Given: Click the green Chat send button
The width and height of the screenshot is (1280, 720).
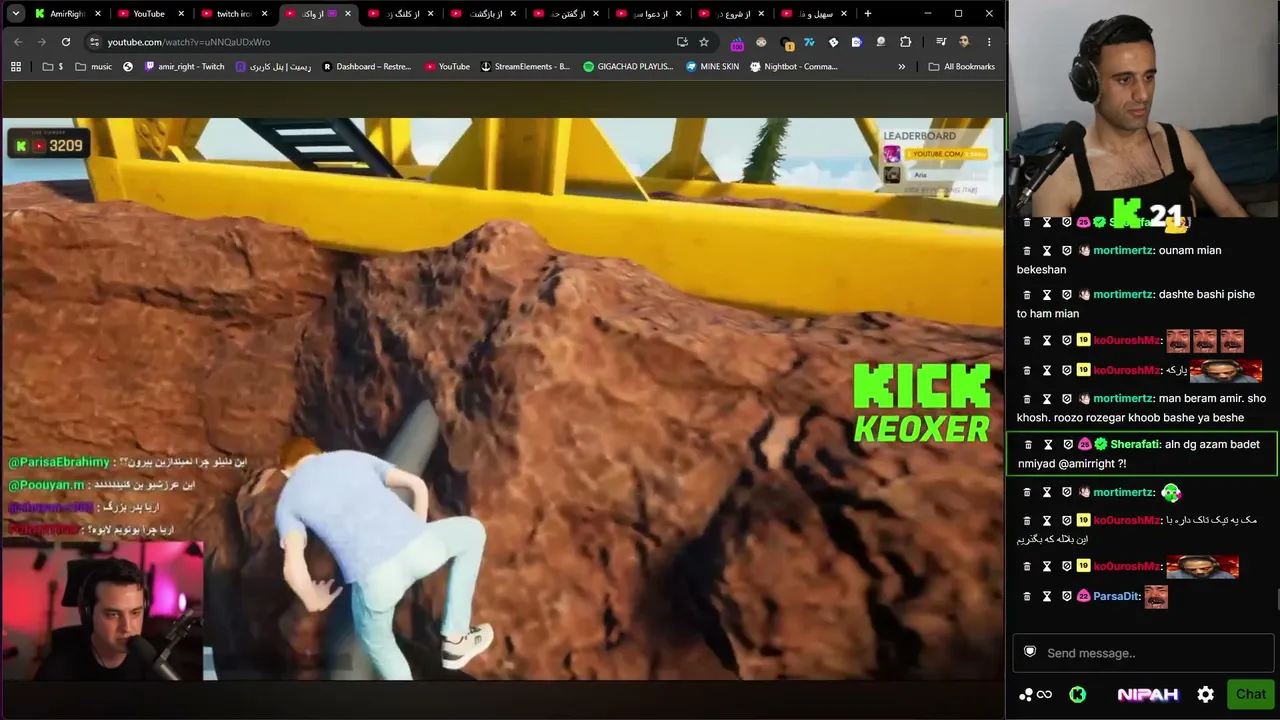Looking at the screenshot, I should pyautogui.click(x=1250, y=694).
